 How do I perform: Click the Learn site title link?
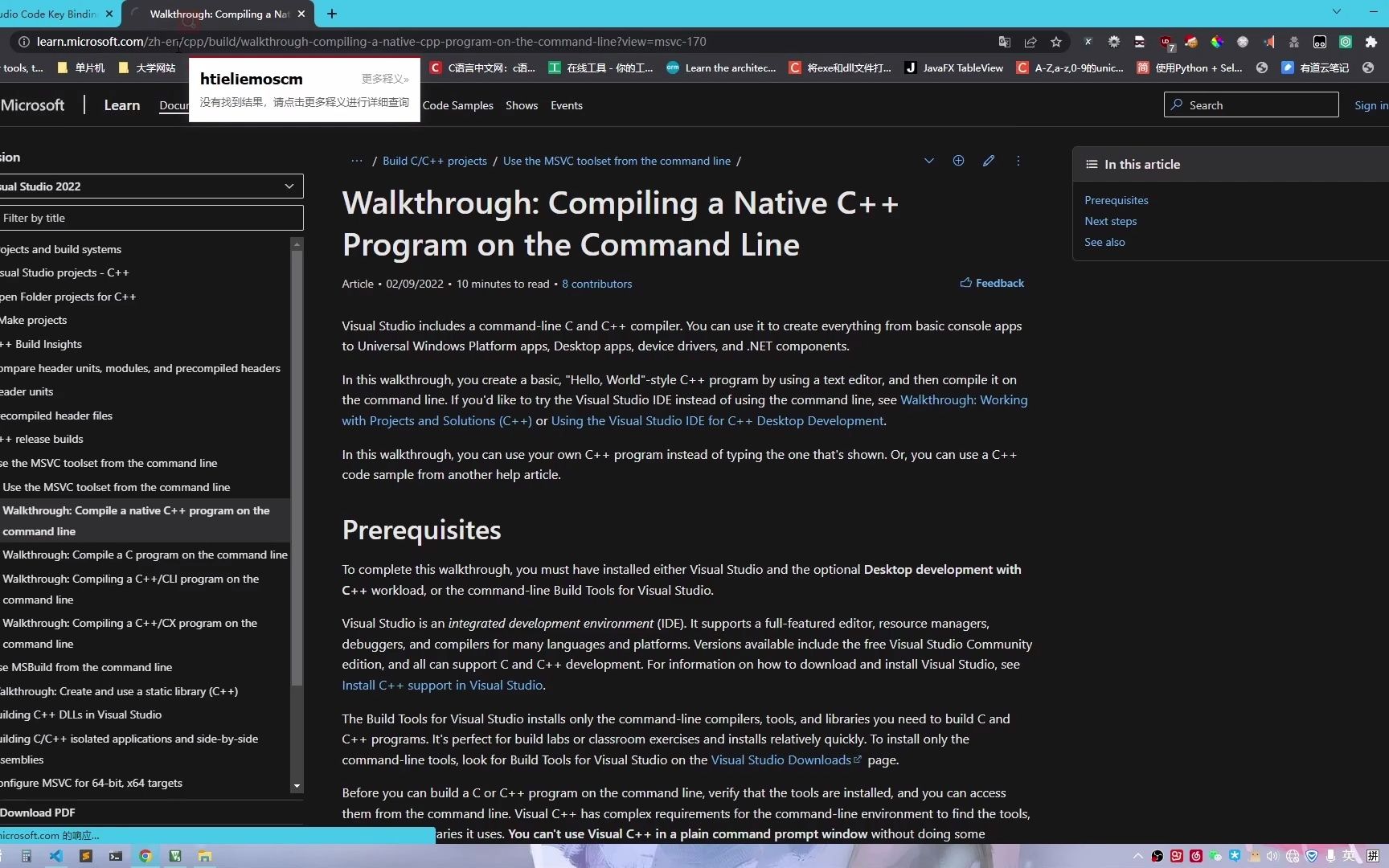(122, 105)
